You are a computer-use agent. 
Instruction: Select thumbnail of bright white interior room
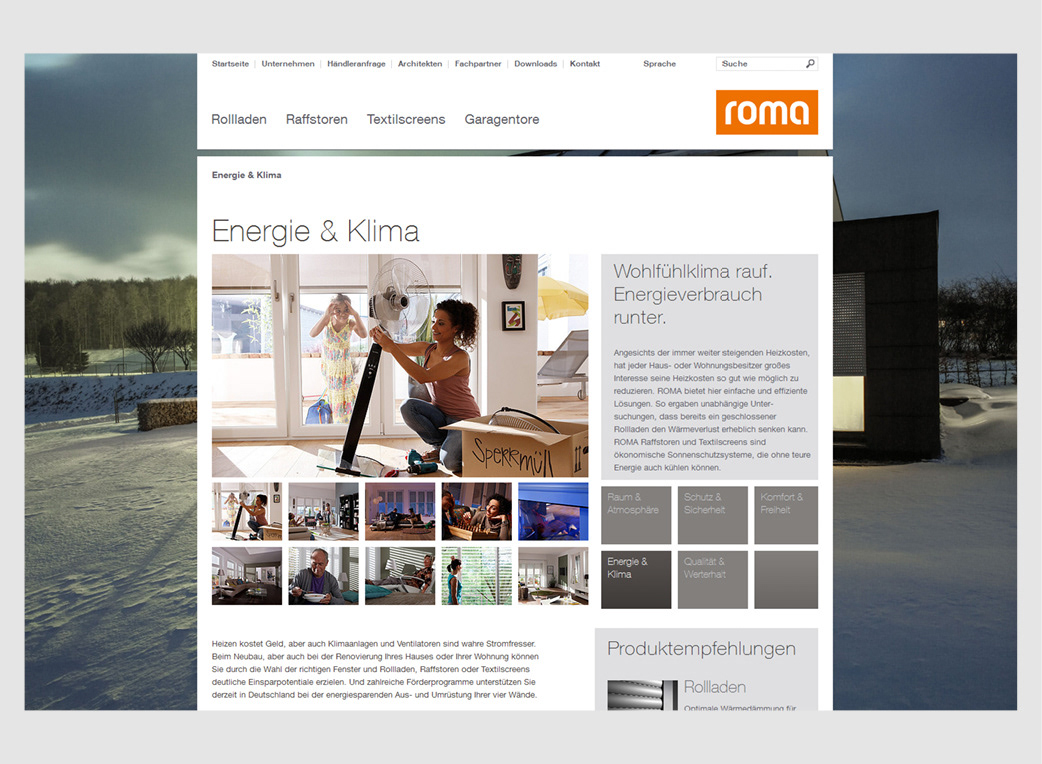[x=553, y=576]
